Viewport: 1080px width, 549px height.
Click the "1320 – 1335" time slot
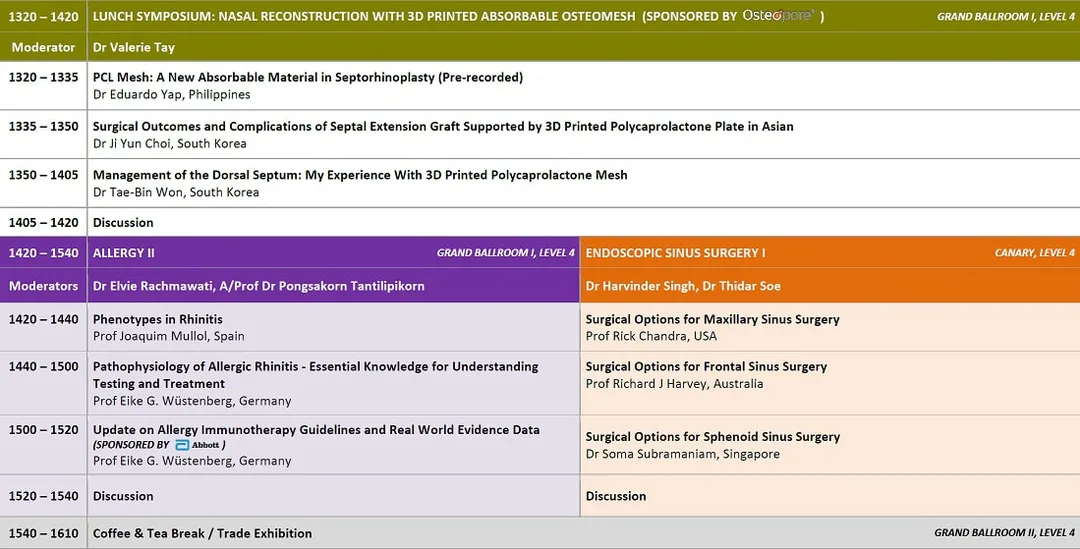pyautogui.click(x=43, y=77)
